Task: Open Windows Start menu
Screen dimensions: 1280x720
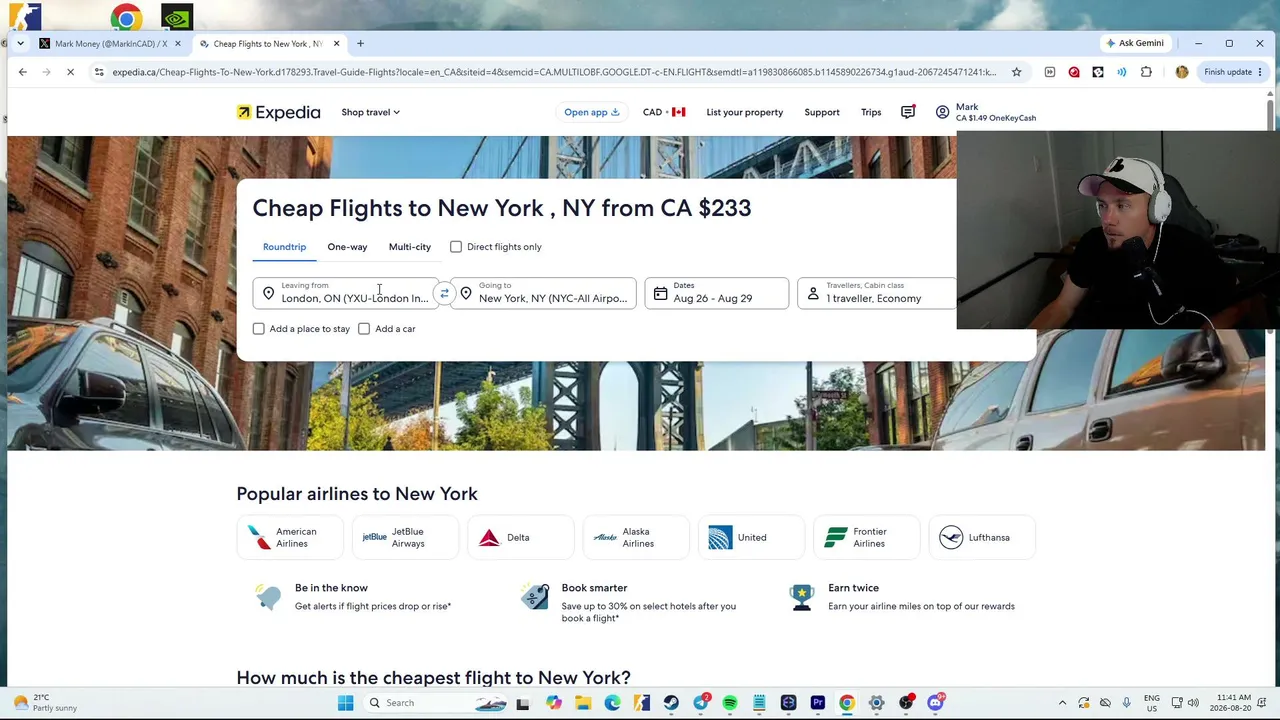Action: (x=346, y=703)
